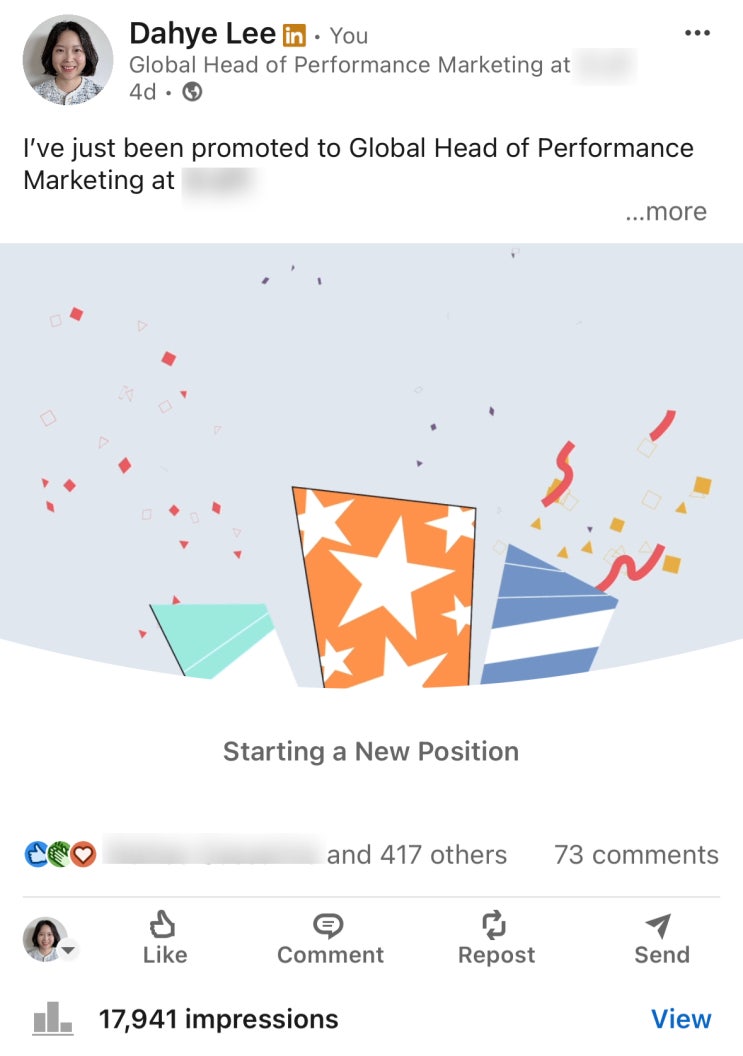Screen dimensions: 743x1056
Task: Click Dahye Lee's name in header
Action: [x=202, y=34]
